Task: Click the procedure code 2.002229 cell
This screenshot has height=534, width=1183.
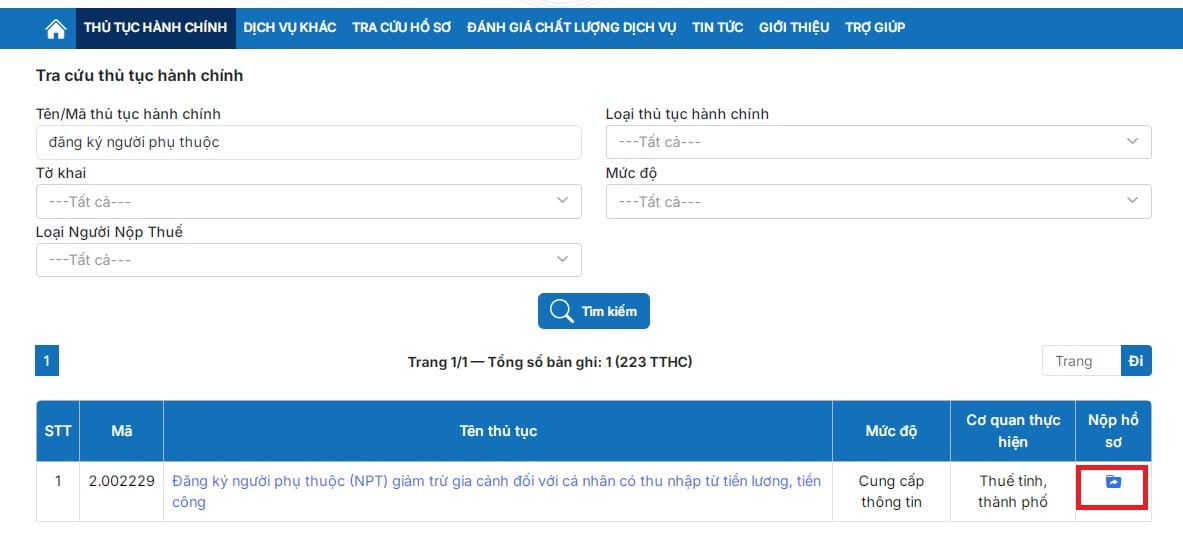Action: point(121,481)
